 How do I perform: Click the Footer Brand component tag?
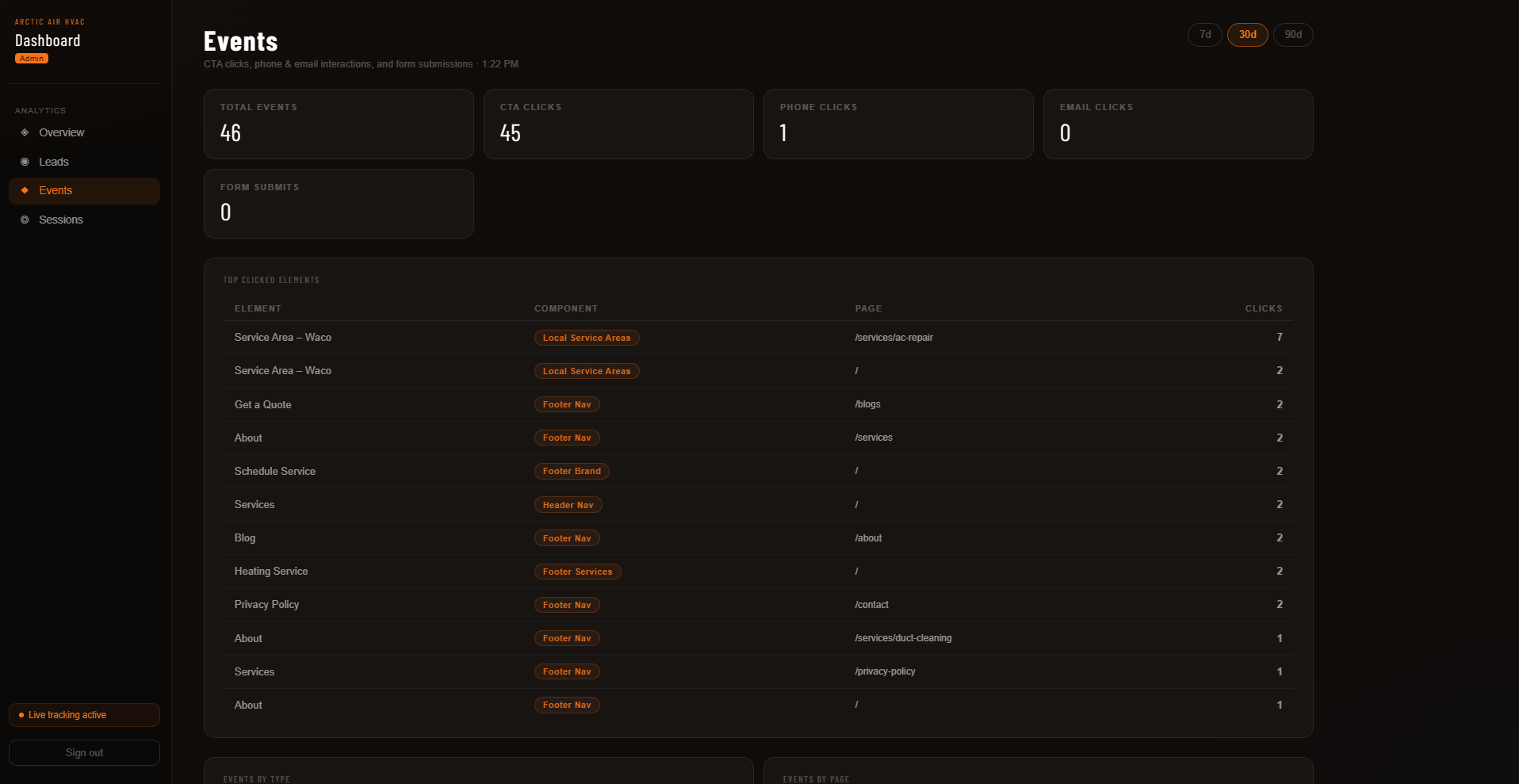point(572,471)
